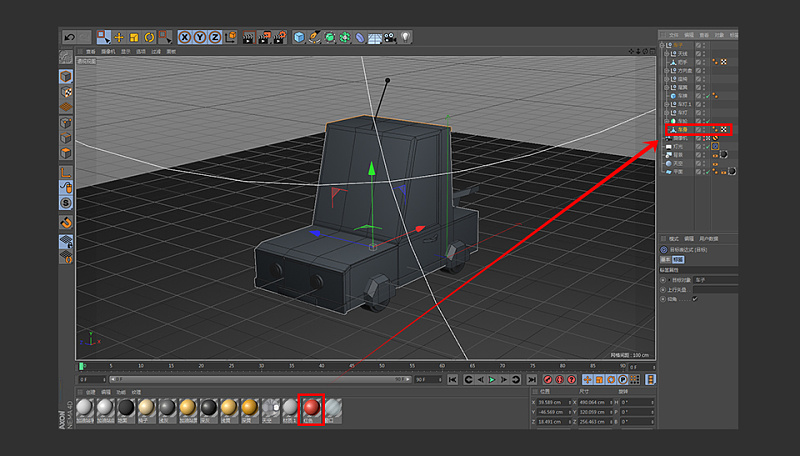Open the viewport 过滤 (Filter) menu

156,52
